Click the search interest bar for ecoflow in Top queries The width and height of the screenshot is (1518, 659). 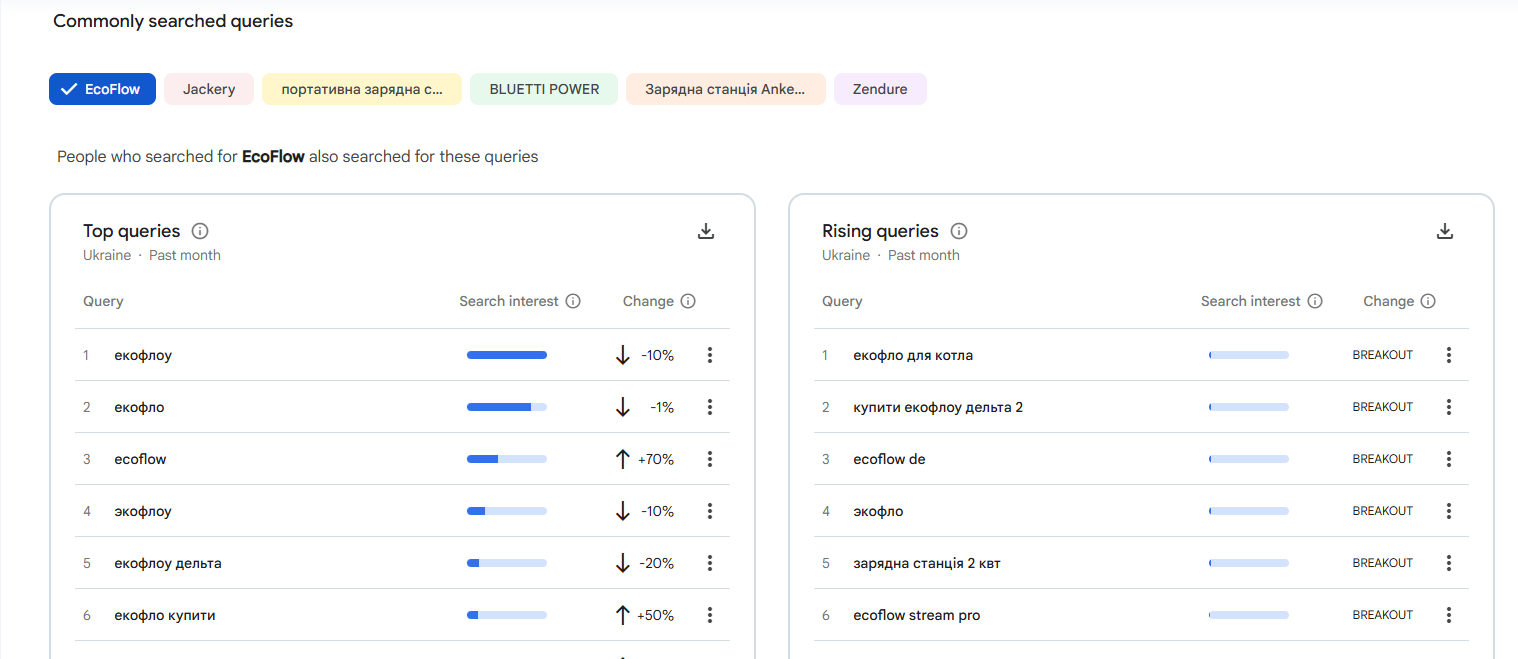pyautogui.click(x=507, y=459)
